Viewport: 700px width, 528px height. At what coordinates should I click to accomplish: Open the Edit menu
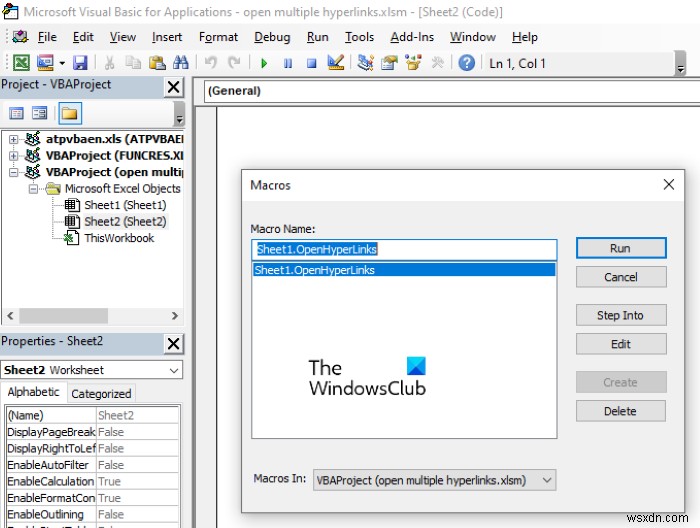point(83,37)
